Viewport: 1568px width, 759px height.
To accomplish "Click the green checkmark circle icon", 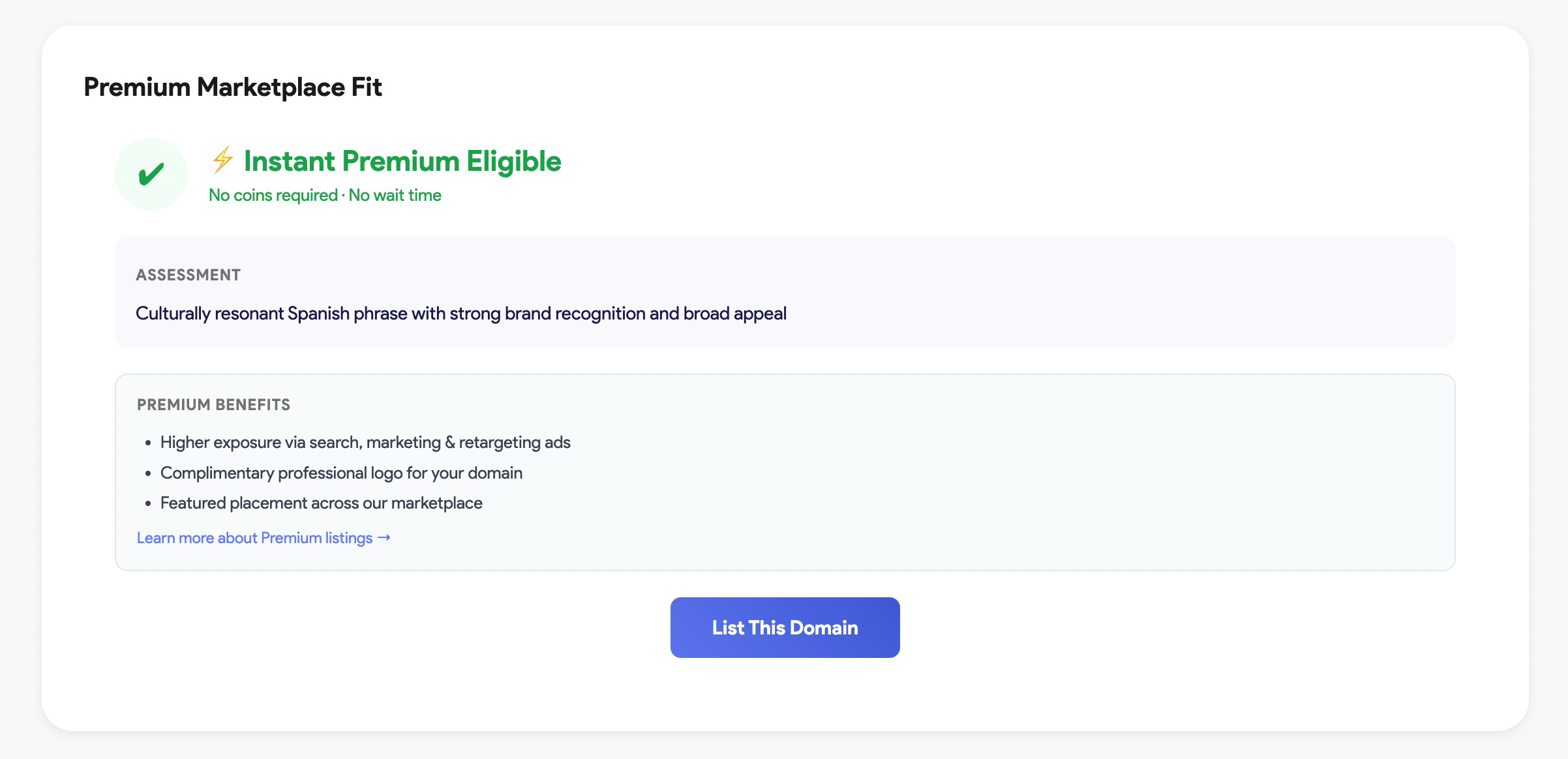I will [151, 174].
